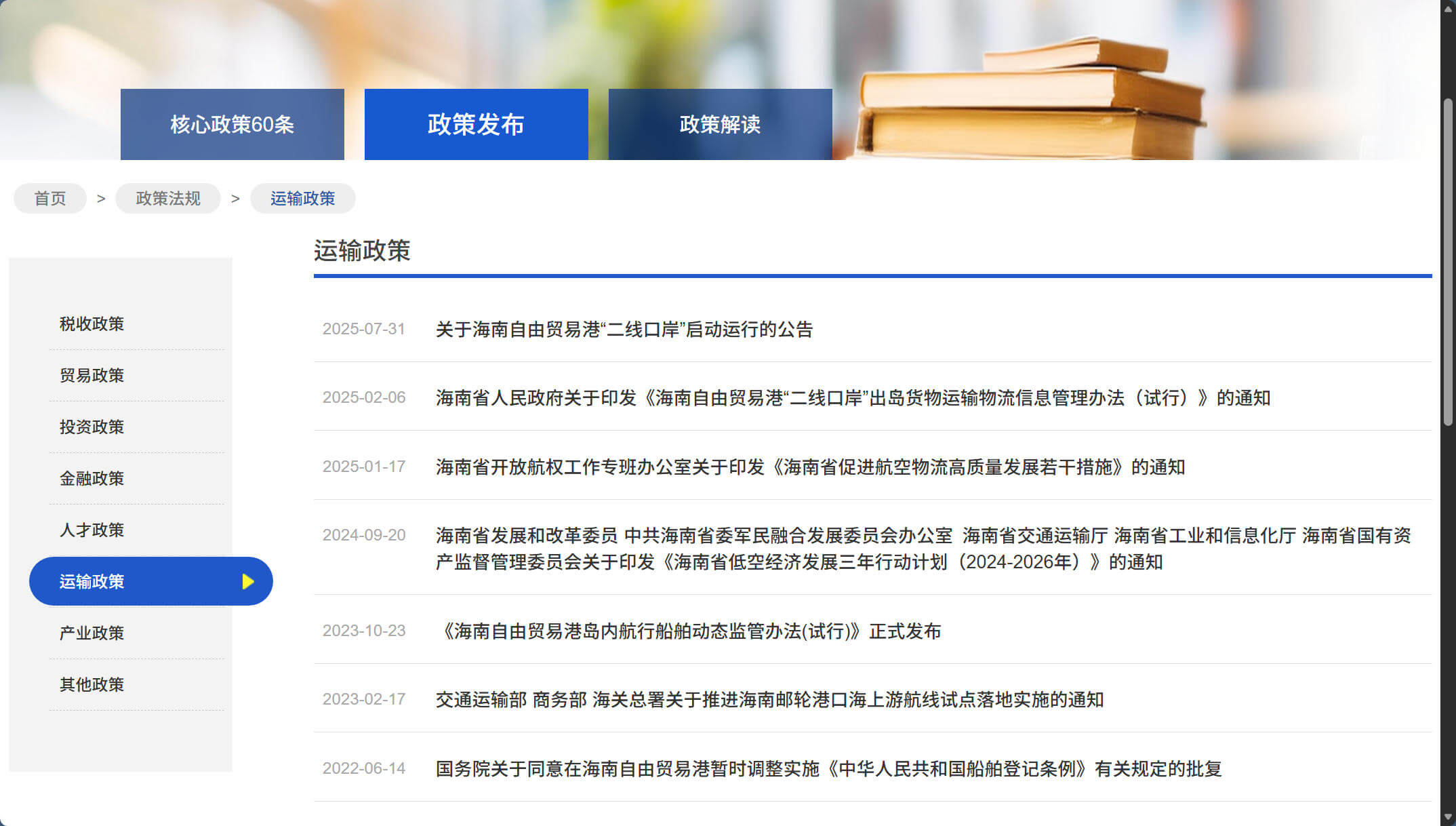1456x826 pixels.
Task: Select 税收政策 in the sidebar
Action: 92,324
